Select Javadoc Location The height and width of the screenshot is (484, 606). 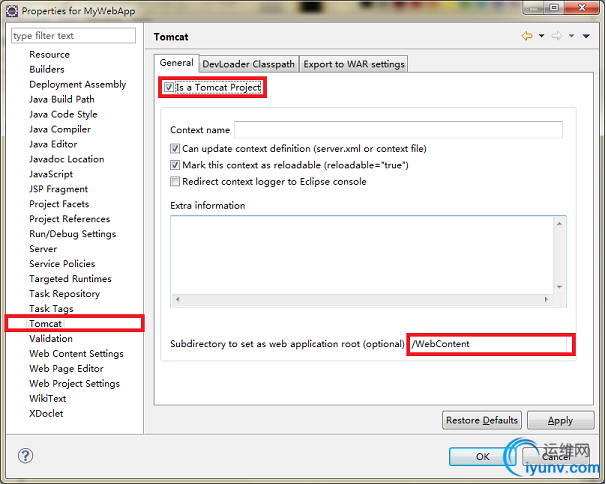coord(67,159)
